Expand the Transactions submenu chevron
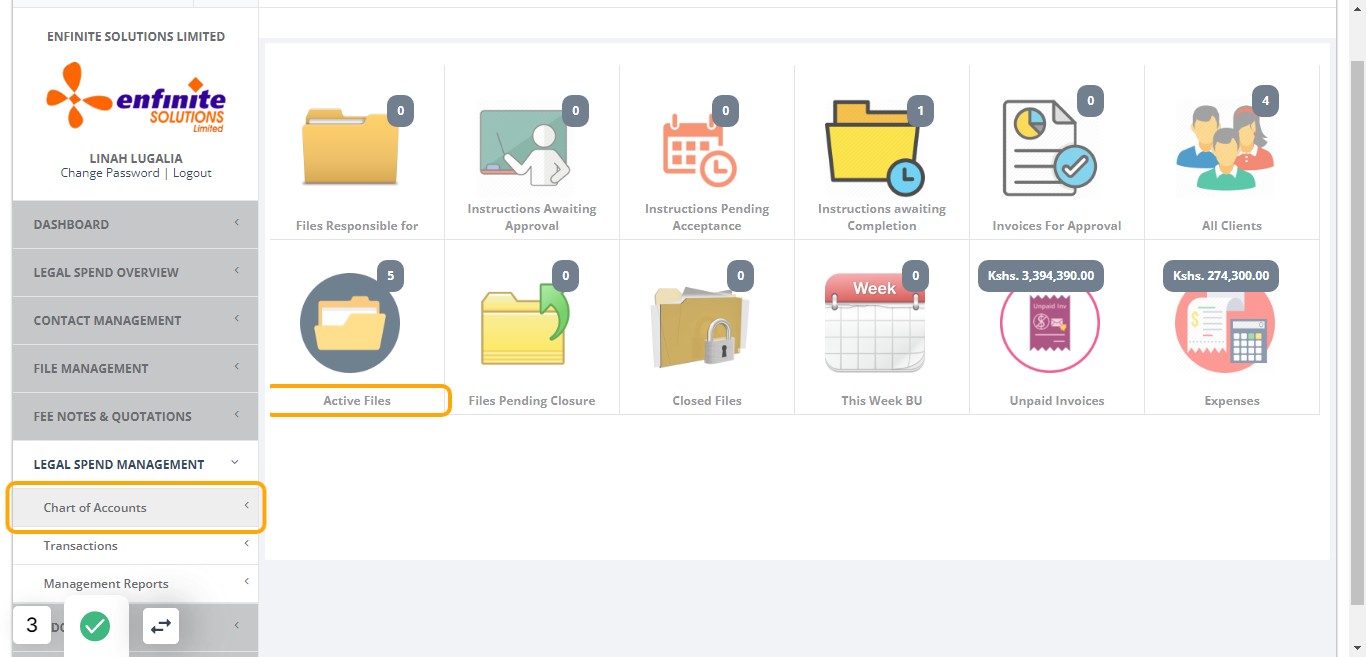1366x657 pixels. [x=246, y=544]
